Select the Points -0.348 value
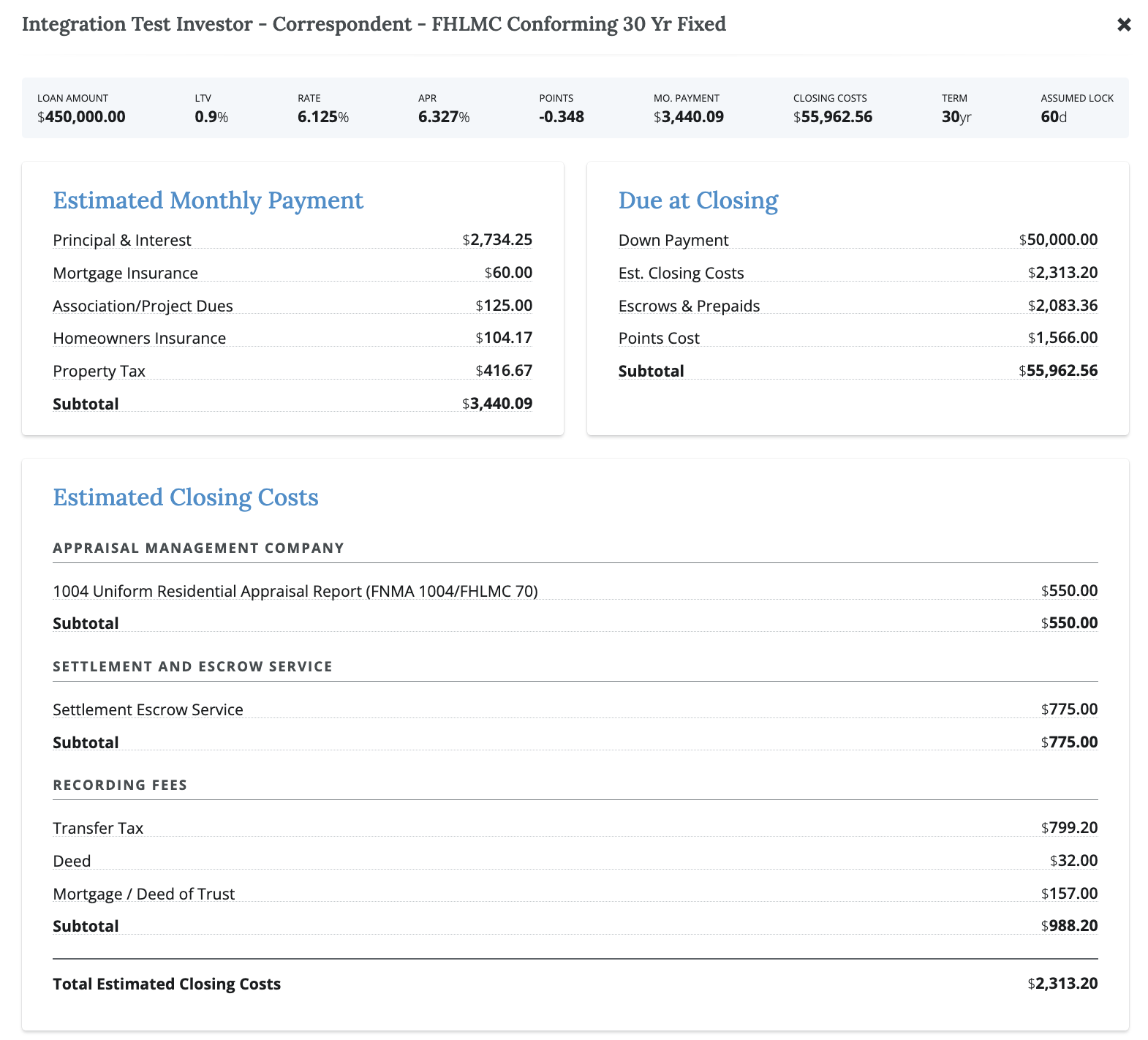 coord(561,117)
